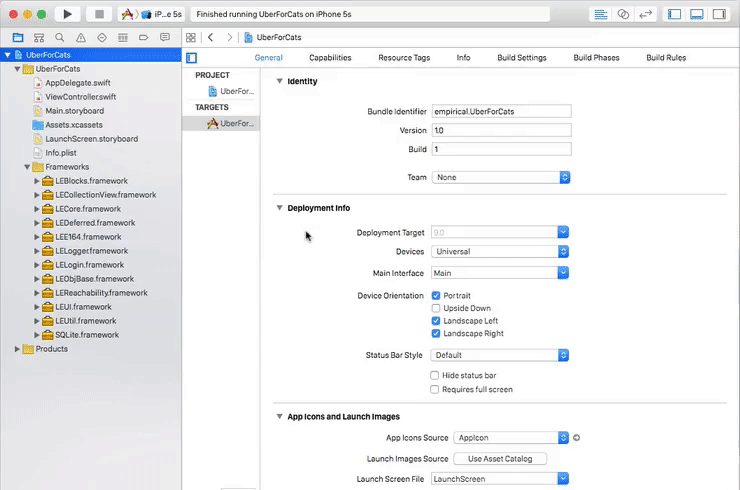
Task: Toggle the navigator pane visibility
Action: 674,14
